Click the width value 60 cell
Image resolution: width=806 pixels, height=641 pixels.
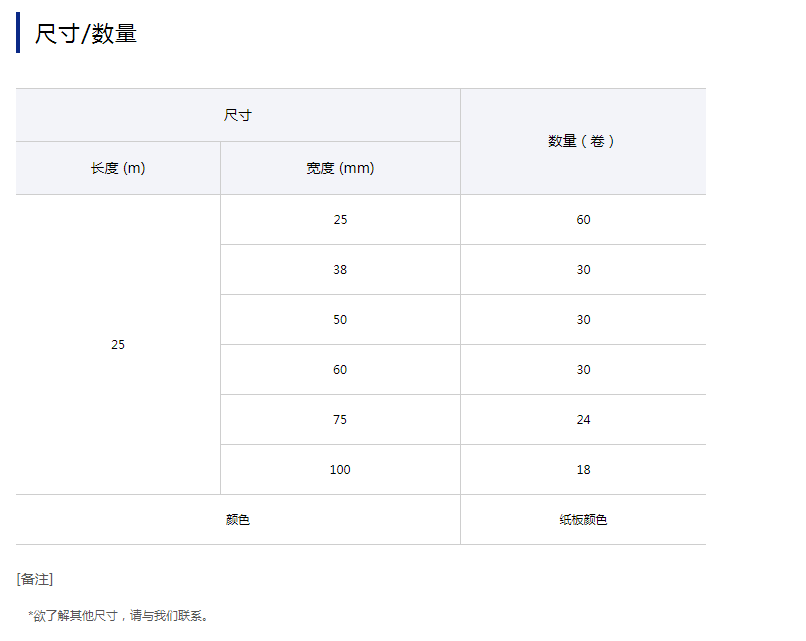click(x=340, y=369)
